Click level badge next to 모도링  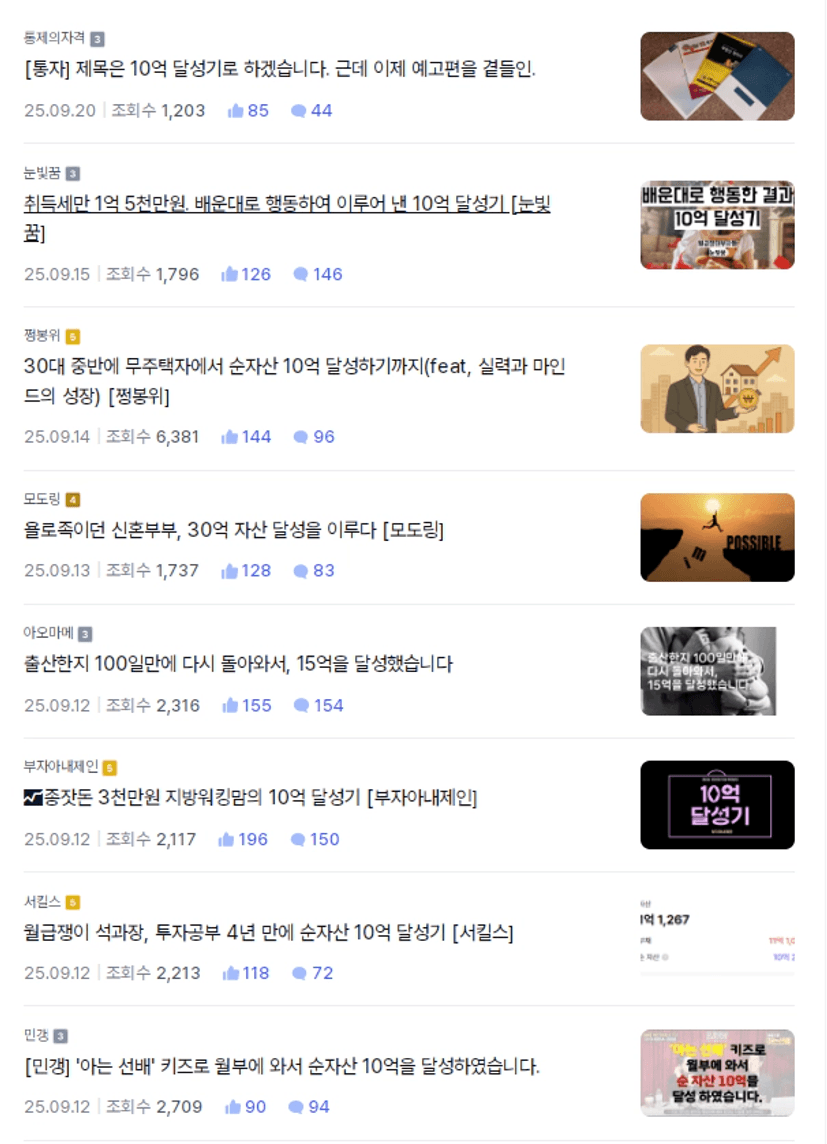(73, 500)
